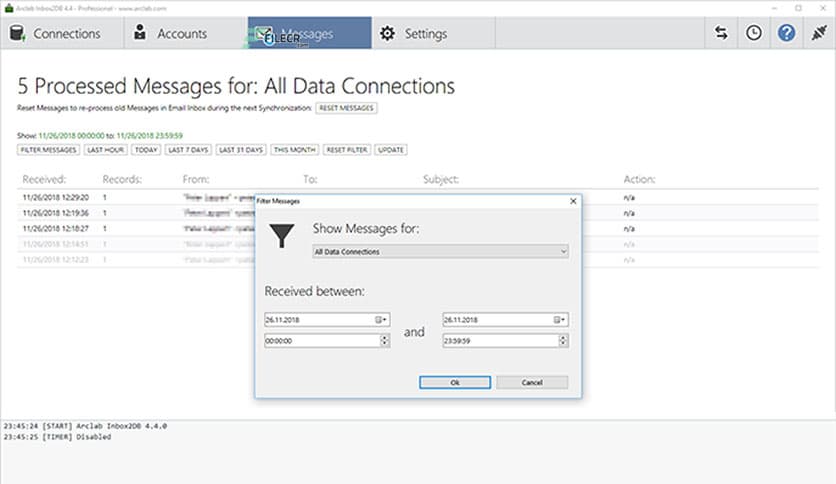Image resolution: width=836 pixels, height=484 pixels.
Task: Click the plug connection icon at far right
Action: coord(819,33)
